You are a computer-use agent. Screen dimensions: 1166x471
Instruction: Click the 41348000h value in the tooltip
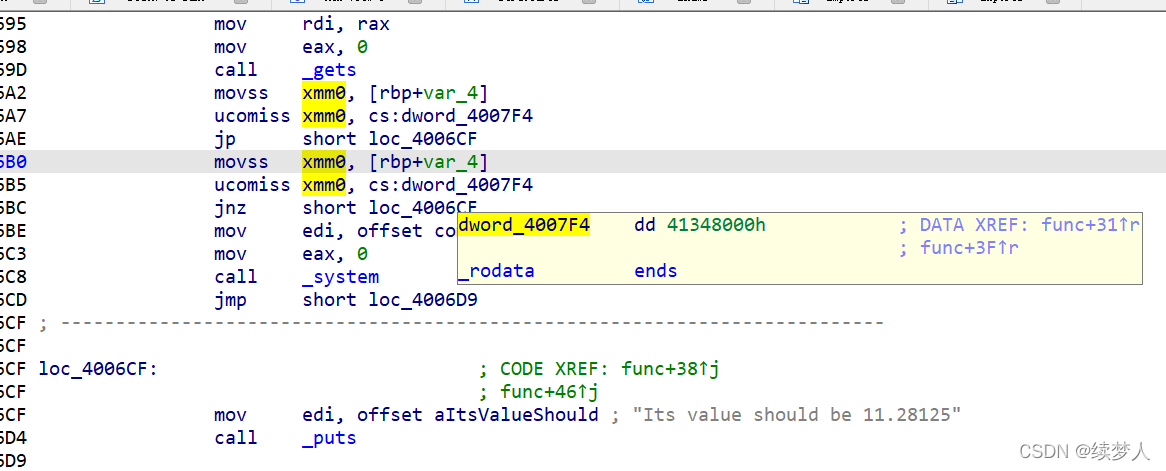click(x=715, y=225)
